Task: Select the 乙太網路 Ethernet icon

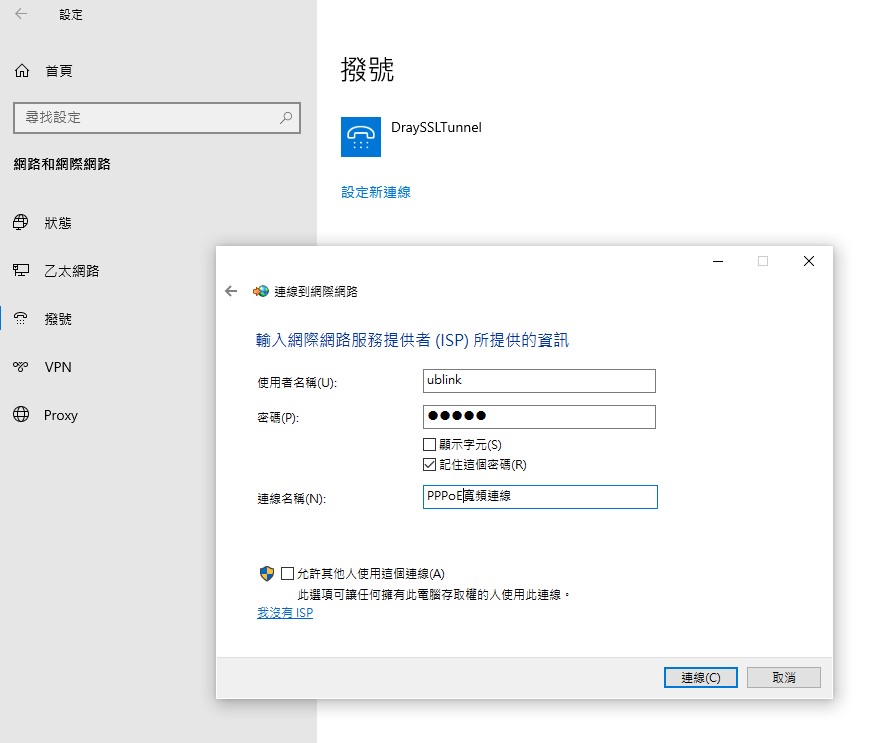Action: (x=21, y=271)
